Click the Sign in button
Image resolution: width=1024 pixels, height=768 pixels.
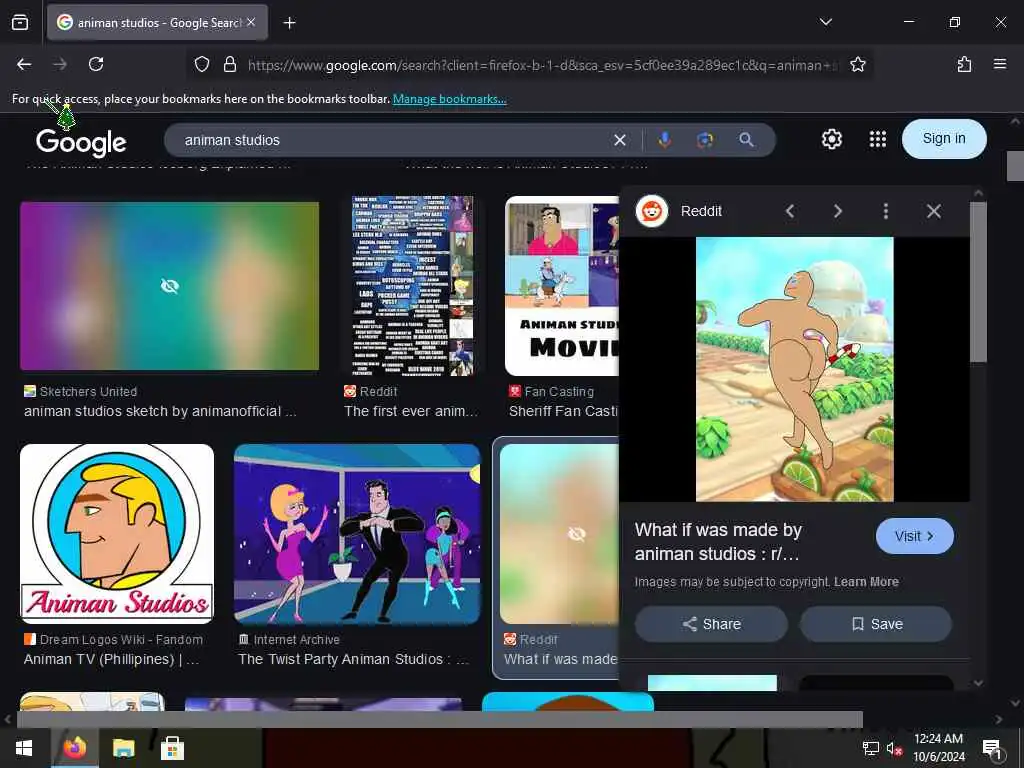(944, 138)
